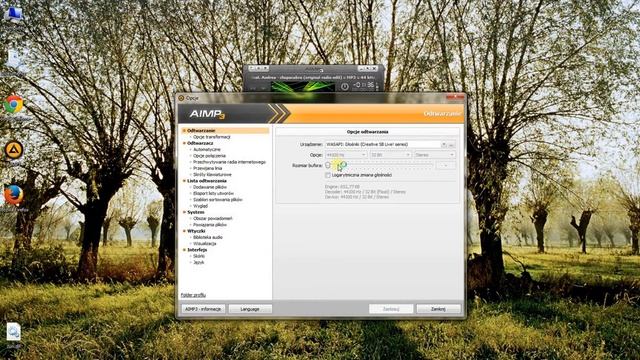Follow the Folder profilu link
The image size is (640, 360).
tap(193, 295)
